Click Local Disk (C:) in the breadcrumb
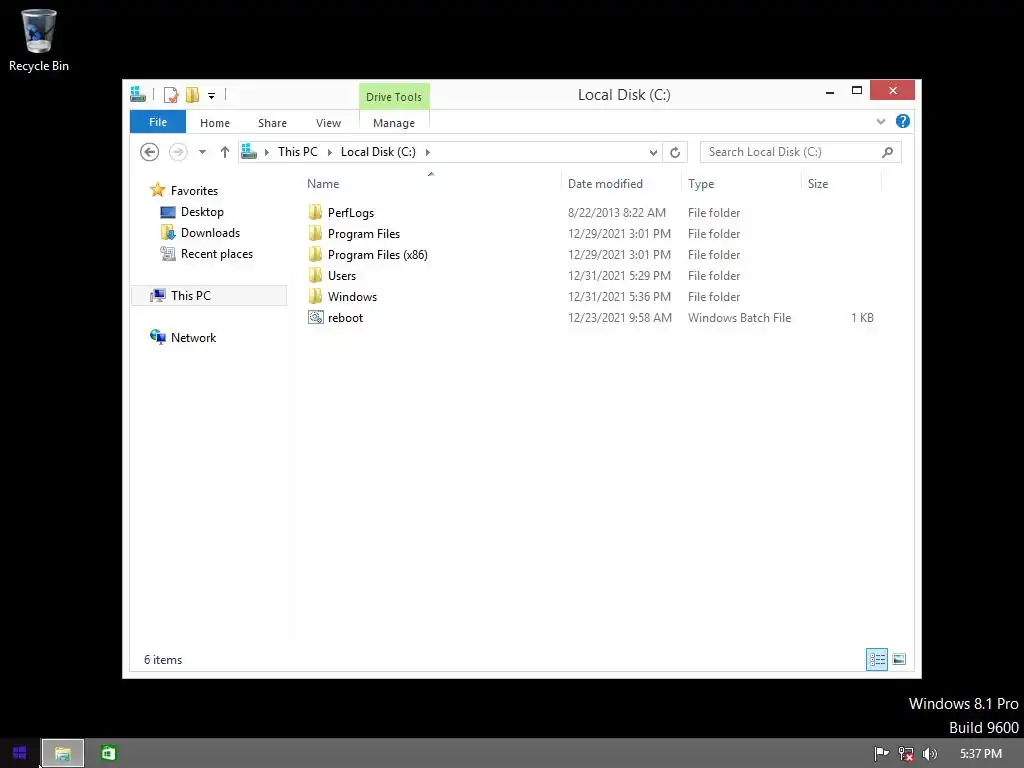The width and height of the screenshot is (1024, 768). [x=378, y=152]
